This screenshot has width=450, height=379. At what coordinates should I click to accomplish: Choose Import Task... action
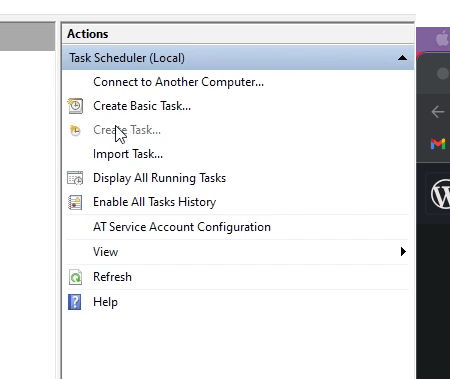[128, 154]
